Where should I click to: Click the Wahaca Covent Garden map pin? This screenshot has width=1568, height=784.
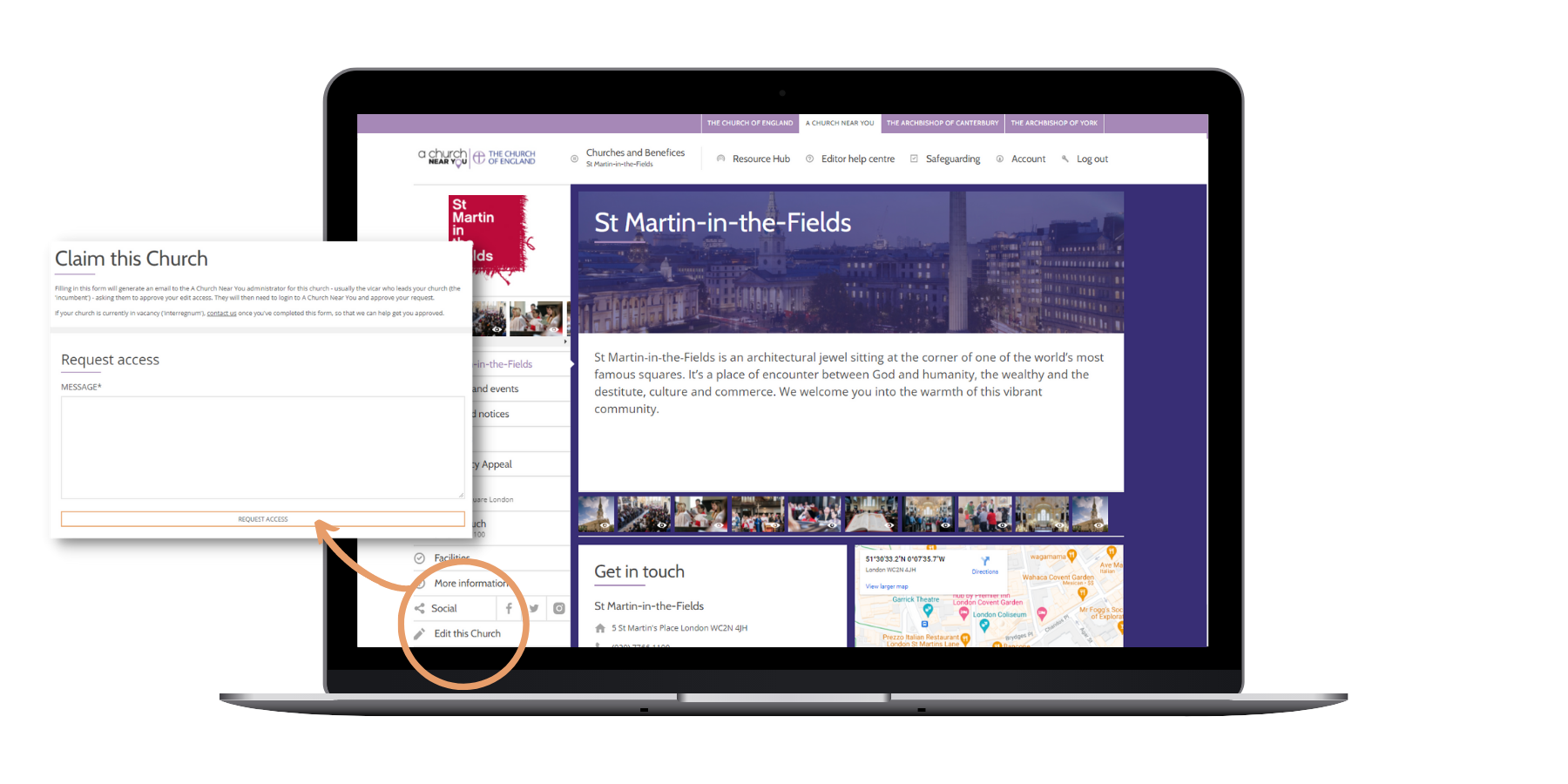[x=1083, y=592]
